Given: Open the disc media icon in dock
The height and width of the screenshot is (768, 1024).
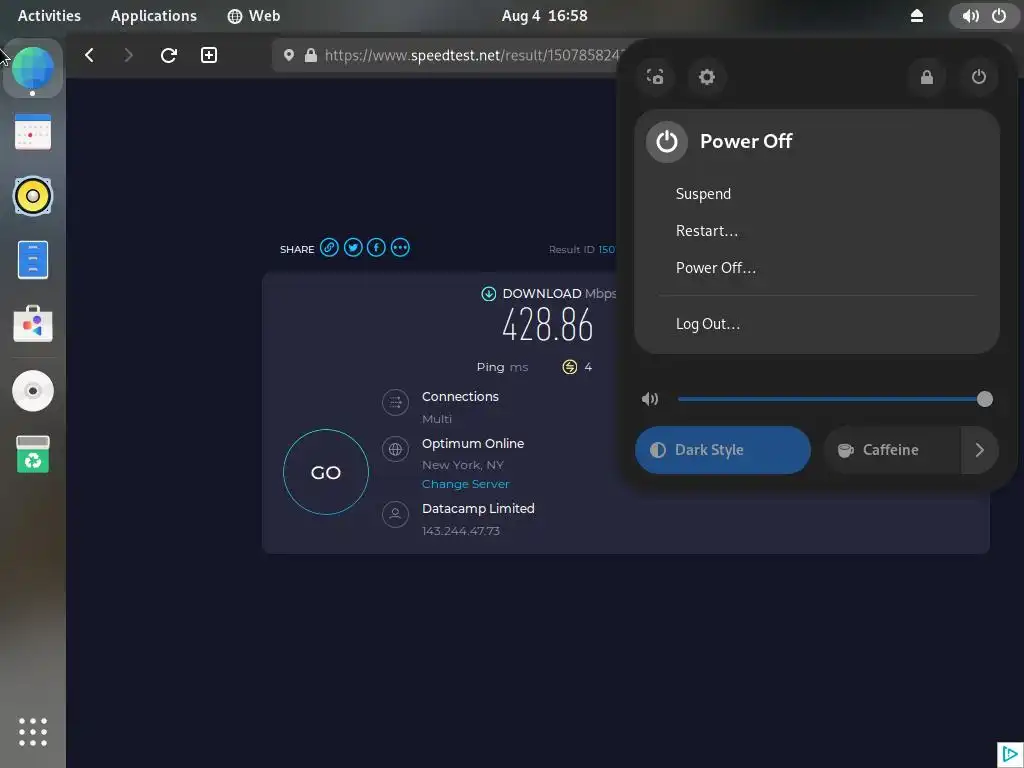Looking at the screenshot, I should (33, 391).
